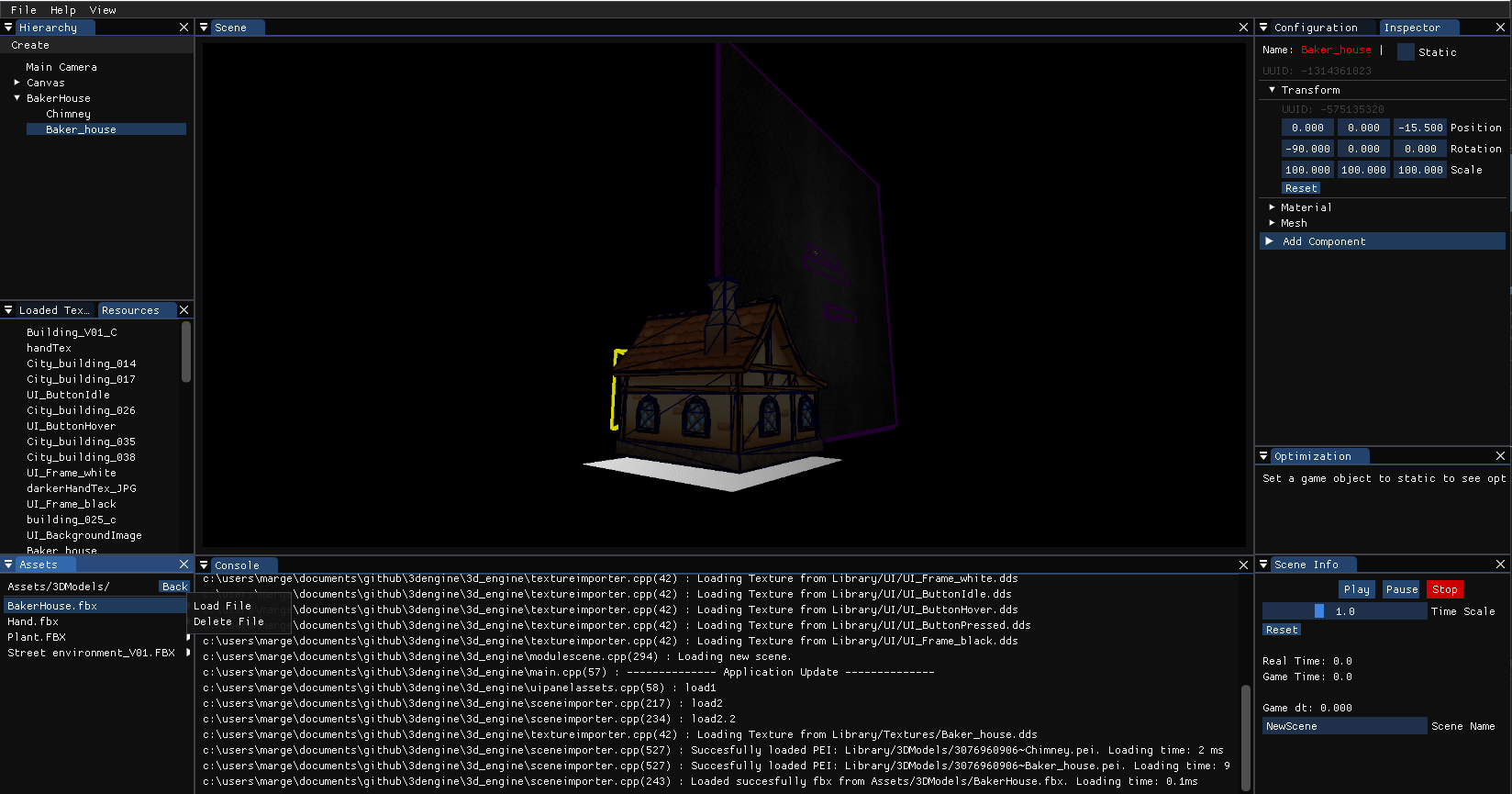Edit Scale Y value field
The image size is (1512, 794).
click(x=1363, y=170)
